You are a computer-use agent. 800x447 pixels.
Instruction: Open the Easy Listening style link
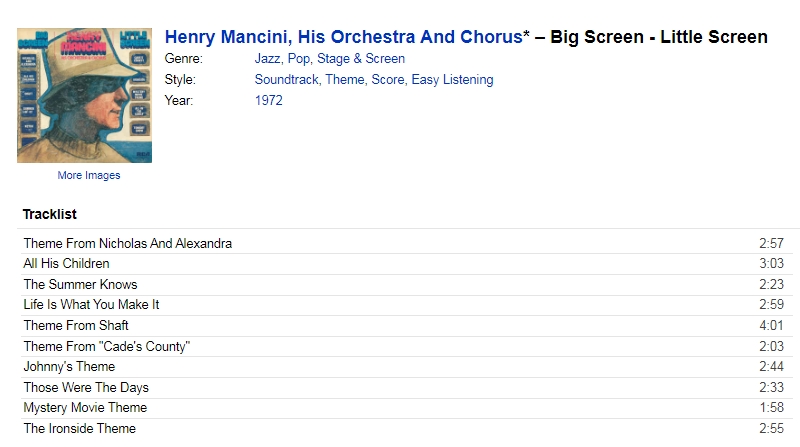click(x=453, y=80)
